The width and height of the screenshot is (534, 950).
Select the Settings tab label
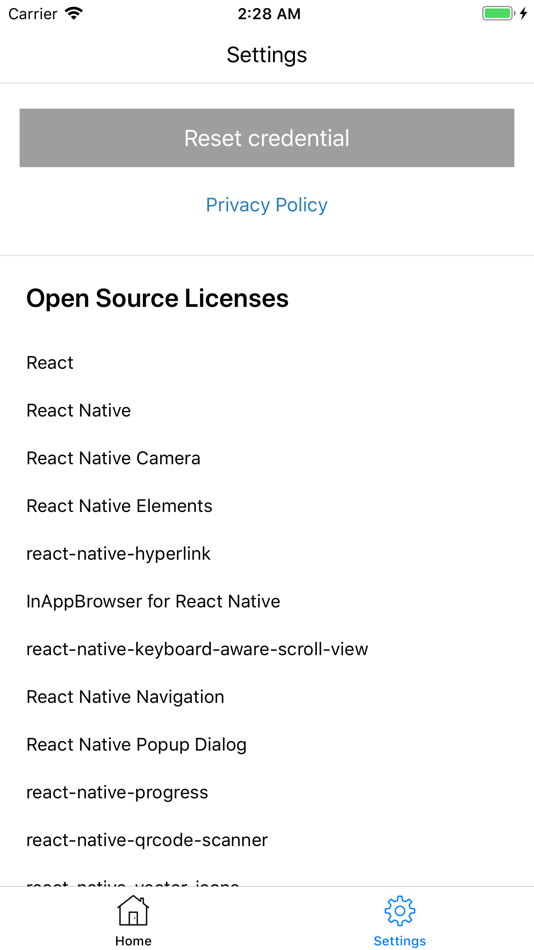[x=400, y=941]
